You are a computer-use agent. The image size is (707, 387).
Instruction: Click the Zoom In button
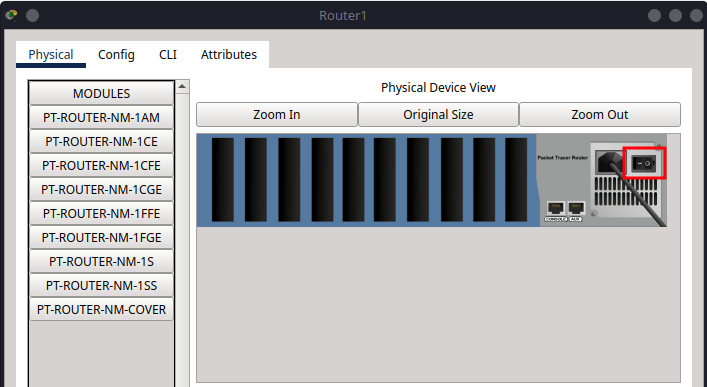click(277, 115)
